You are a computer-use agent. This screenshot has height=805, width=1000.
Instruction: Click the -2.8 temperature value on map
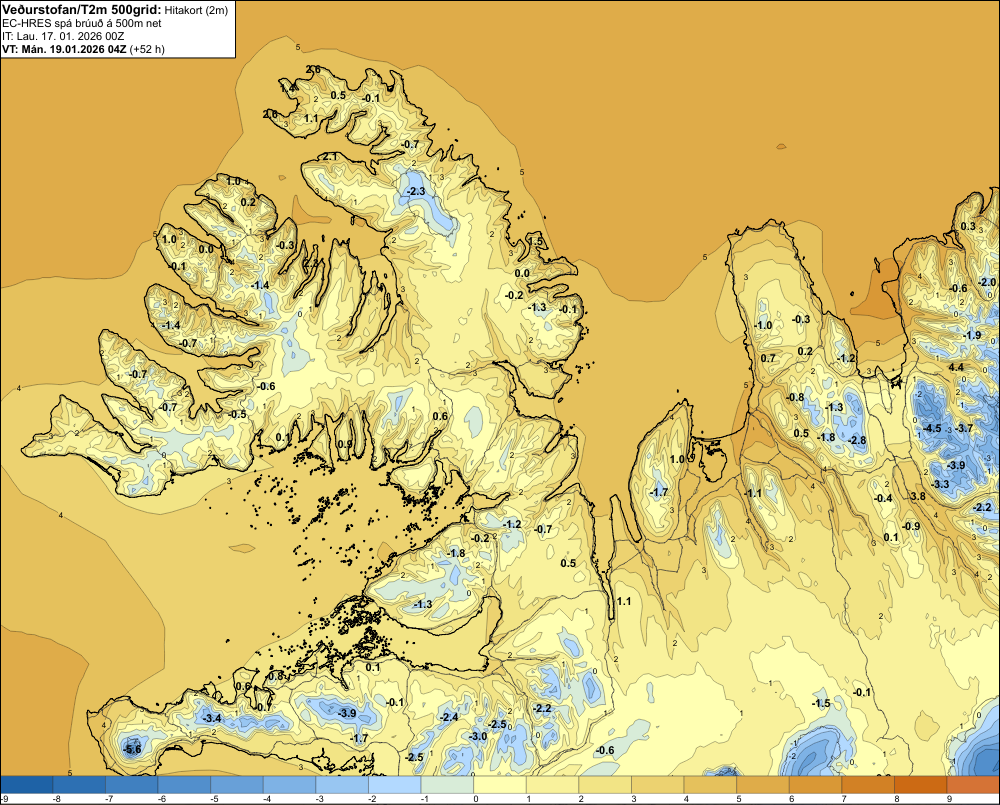point(857,440)
